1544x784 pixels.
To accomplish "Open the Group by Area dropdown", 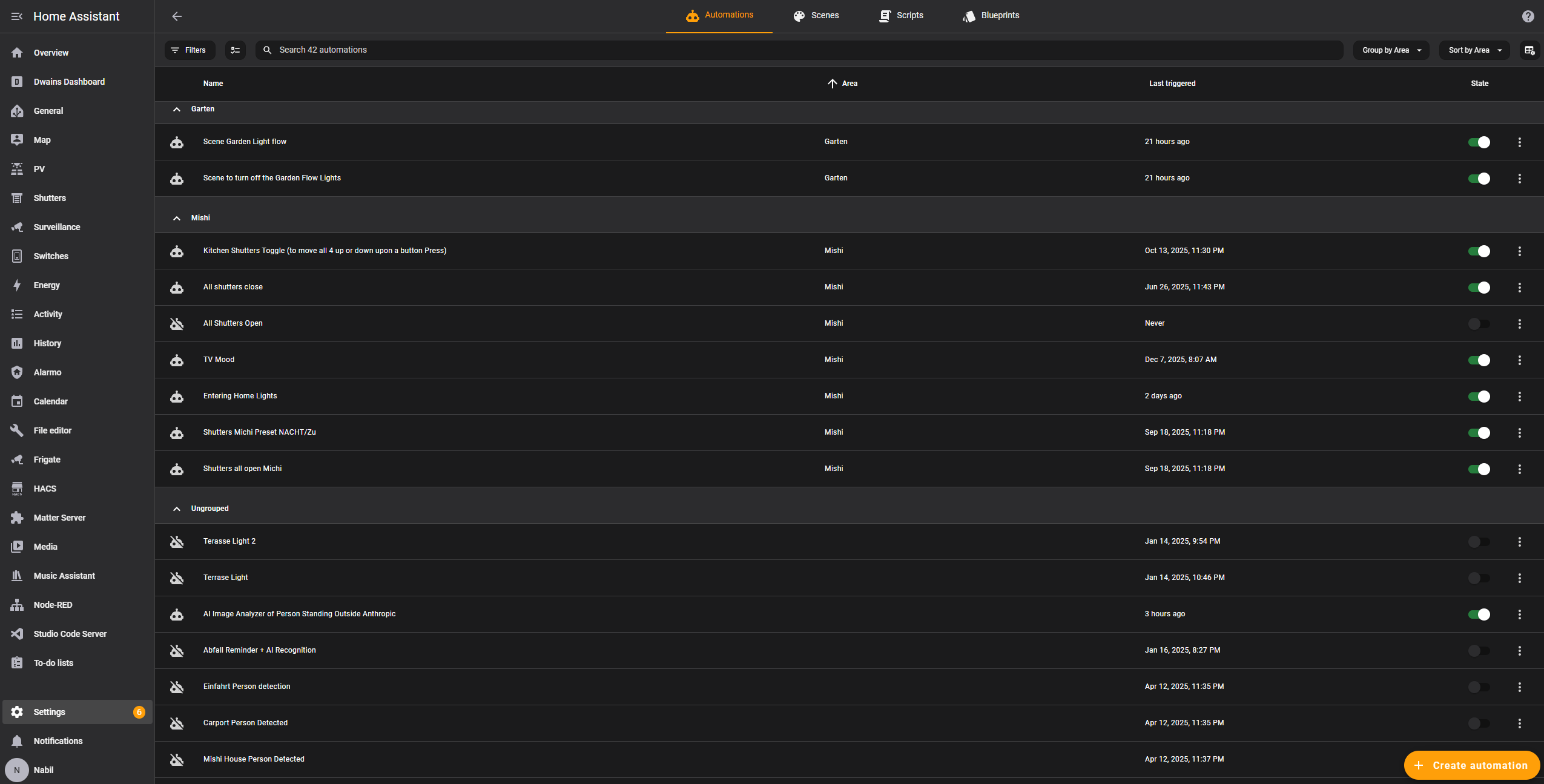I will coord(1390,50).
